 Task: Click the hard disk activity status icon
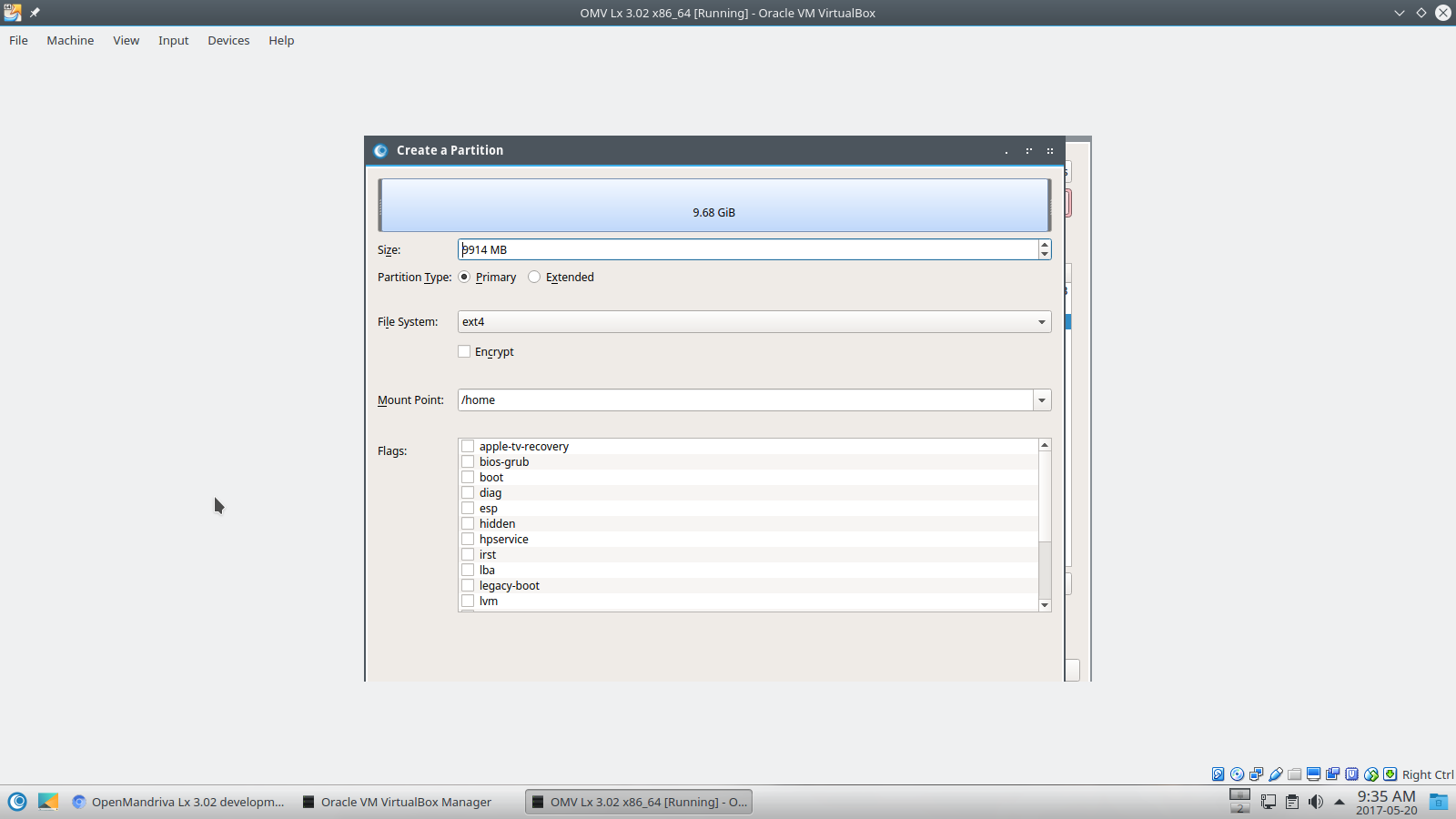1218,774
